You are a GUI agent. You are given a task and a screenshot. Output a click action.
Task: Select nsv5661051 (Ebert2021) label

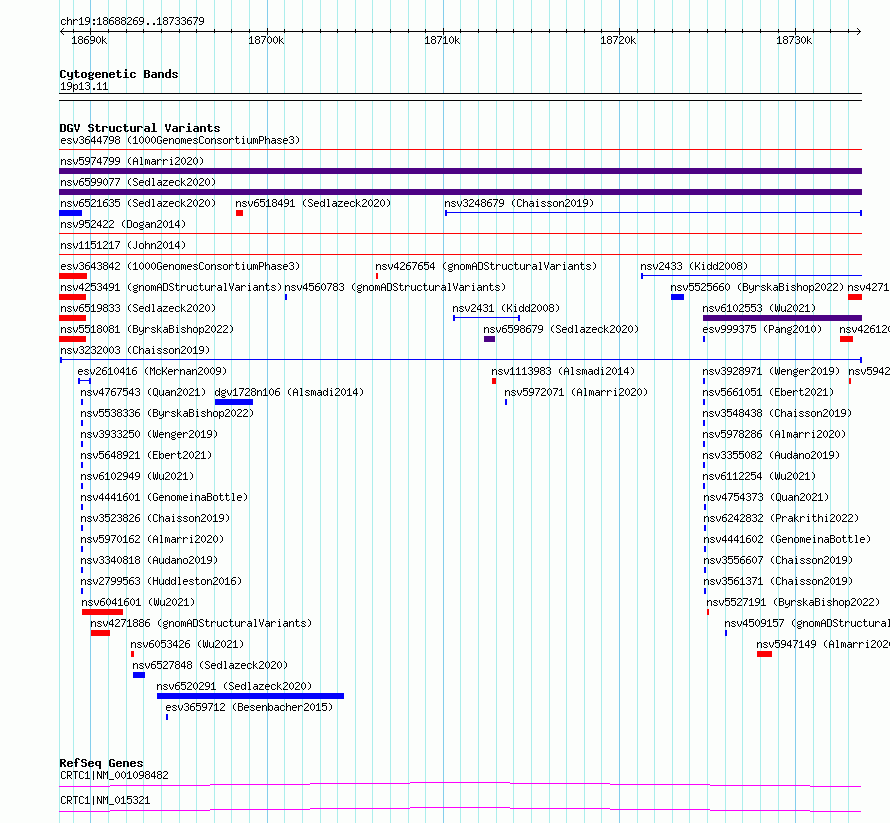coord(769,392)
